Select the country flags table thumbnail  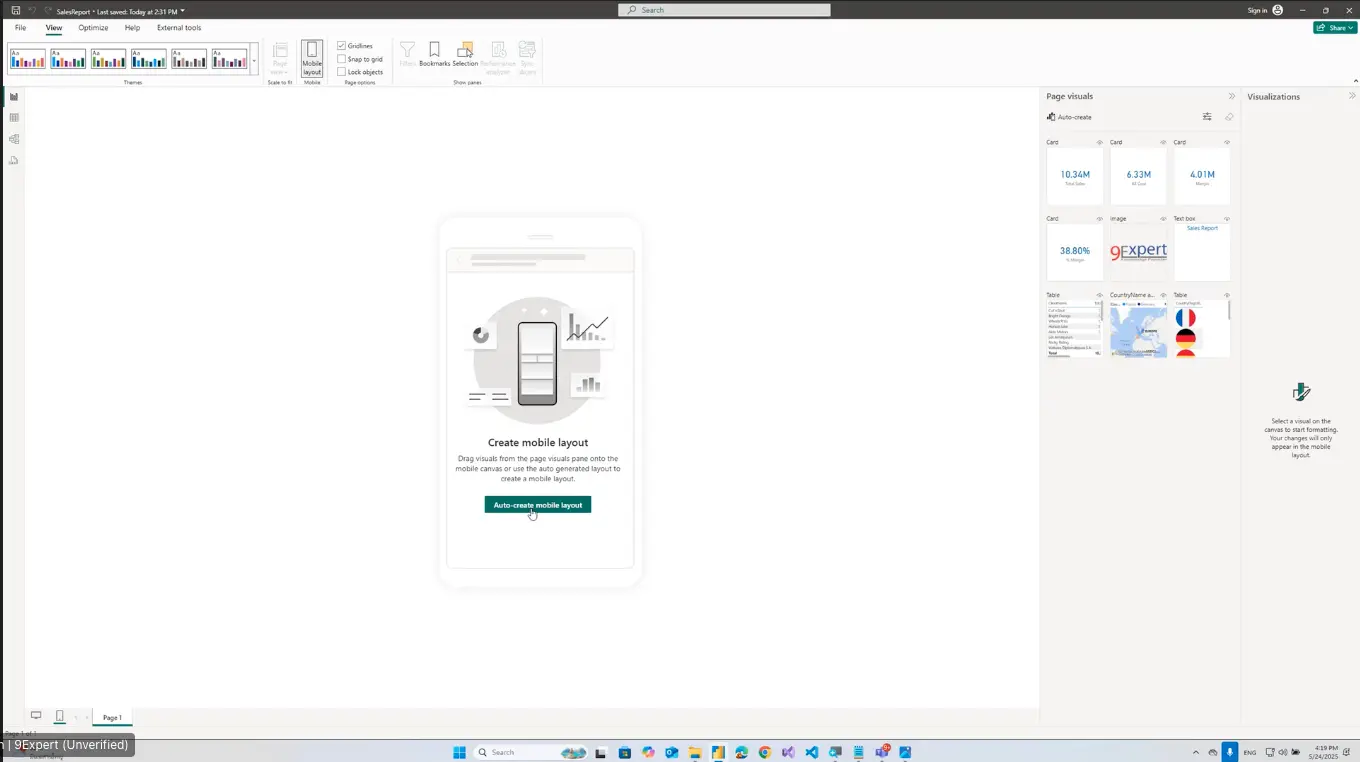click(x=1202, y=329)
